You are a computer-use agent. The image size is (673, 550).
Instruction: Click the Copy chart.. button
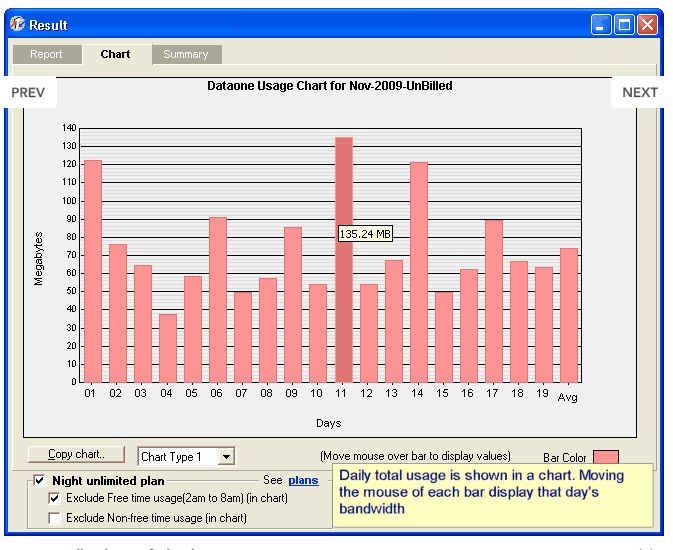pyautogui.click(x=76, y=454)
